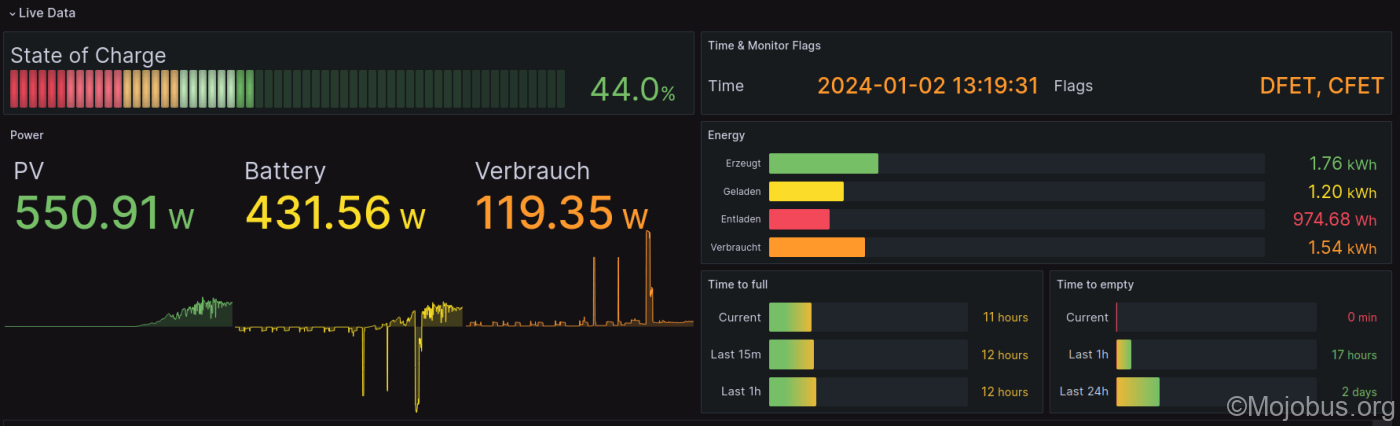Click the Entladen 974.68 Wh value
This screenshot has width=1400, height=426.
click(x=1334, y=219)
